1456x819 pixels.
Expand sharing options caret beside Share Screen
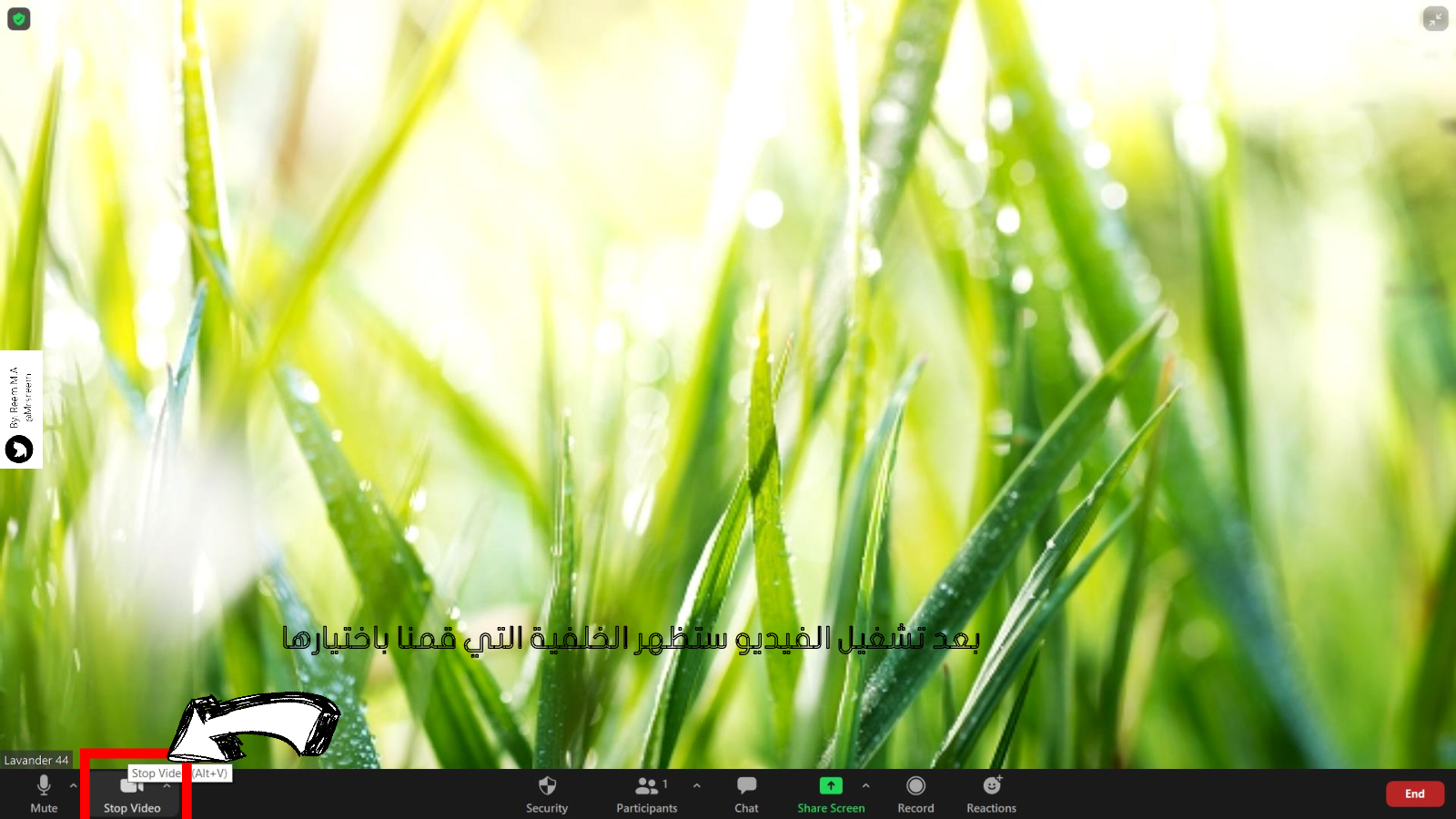click(865, 785)
